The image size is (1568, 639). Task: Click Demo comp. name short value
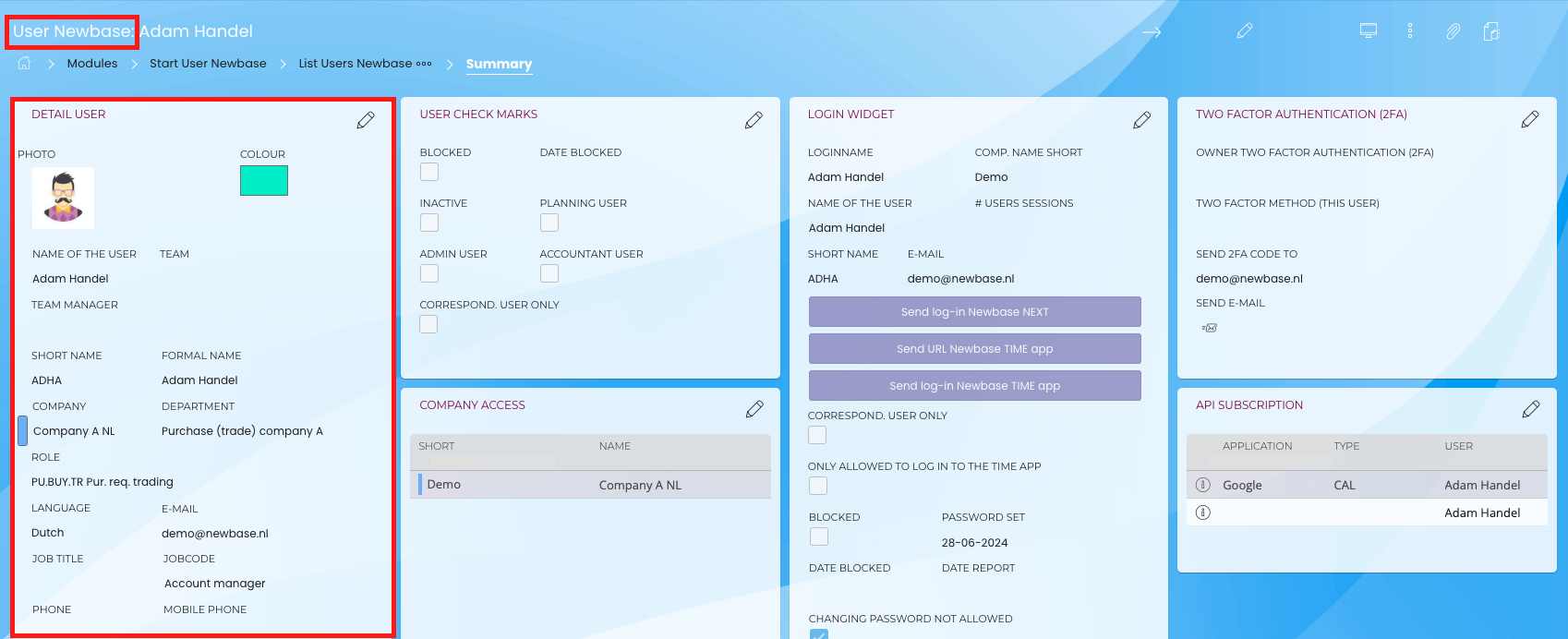pyautogui.click(x=991, y=177)
